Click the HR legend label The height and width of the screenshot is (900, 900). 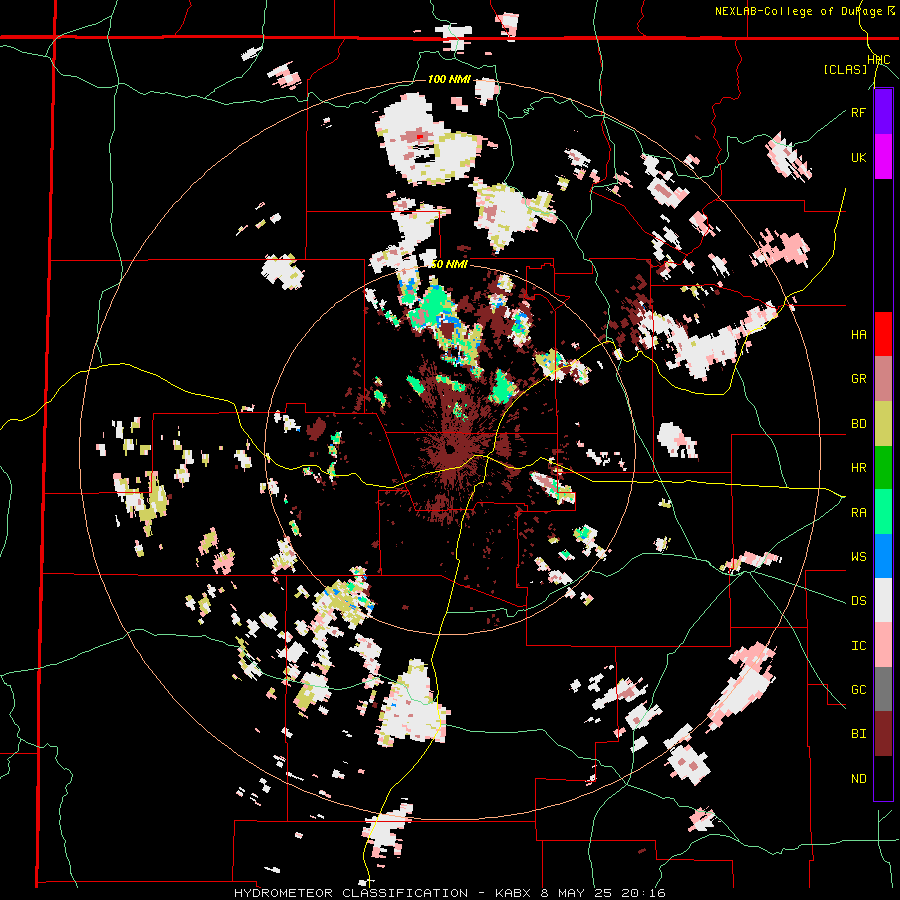coord(858,468)
